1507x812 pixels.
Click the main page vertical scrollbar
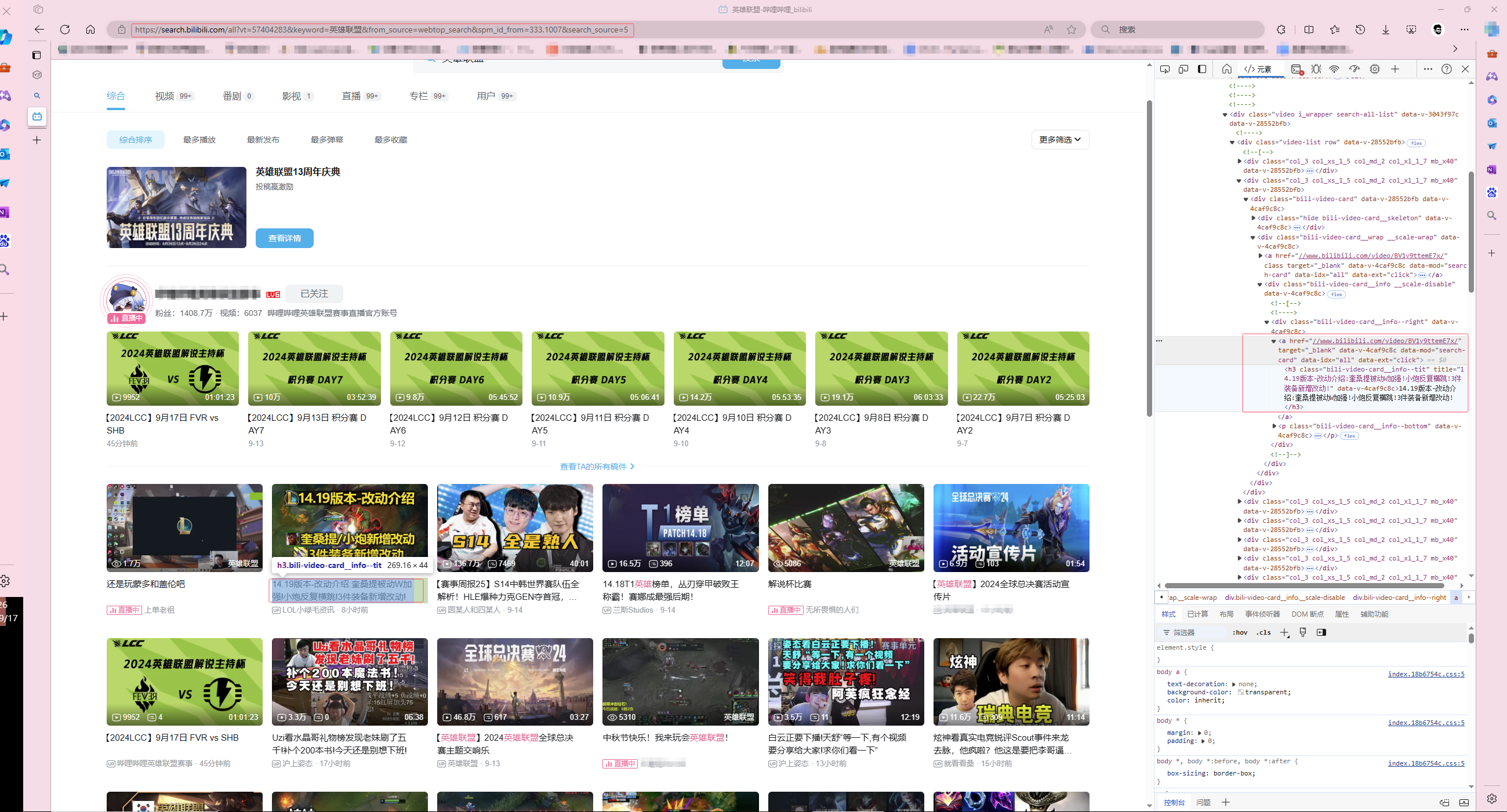[x=1149, y=257]
